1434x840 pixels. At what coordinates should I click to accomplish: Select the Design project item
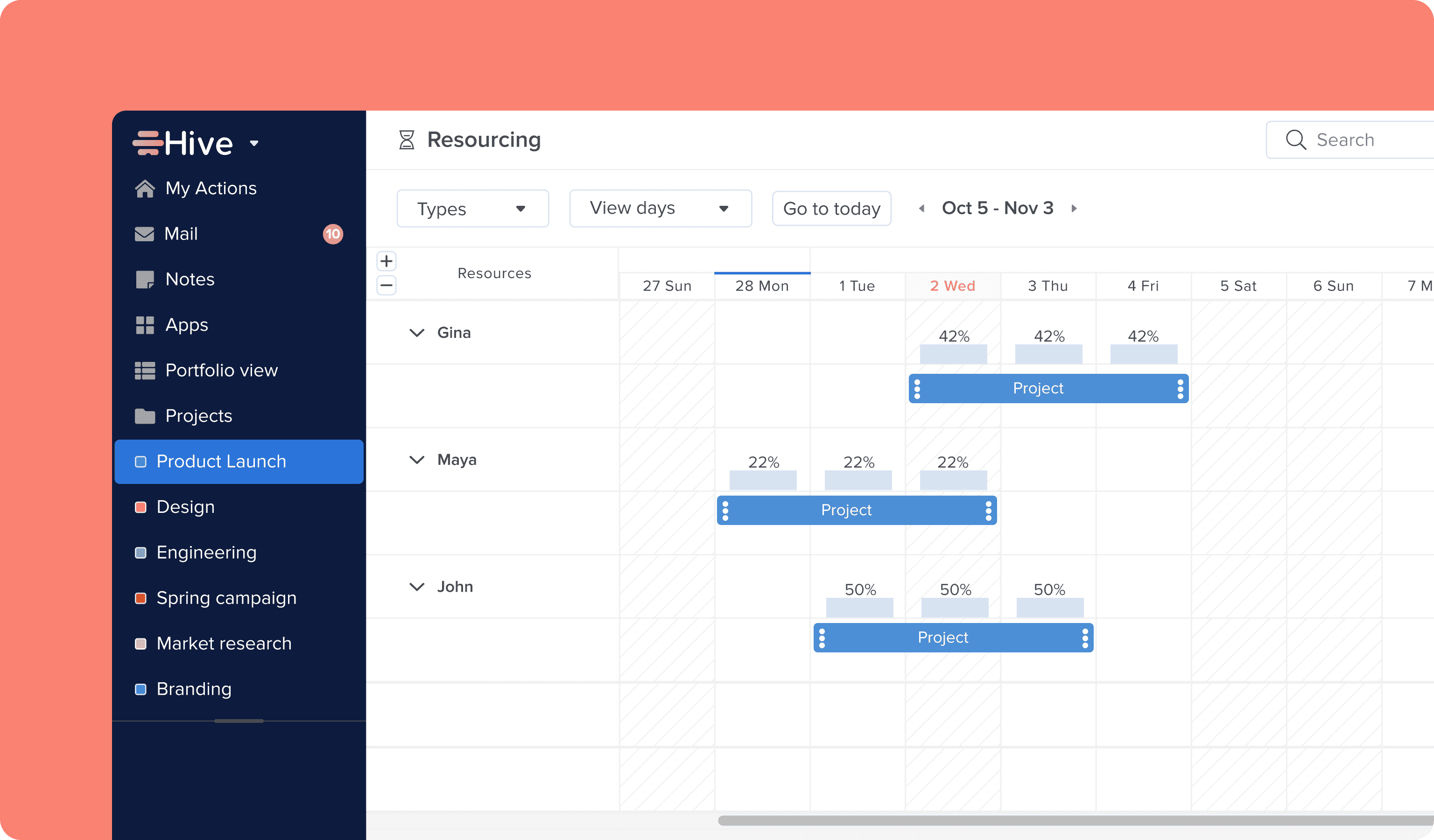tap(185, 506)
